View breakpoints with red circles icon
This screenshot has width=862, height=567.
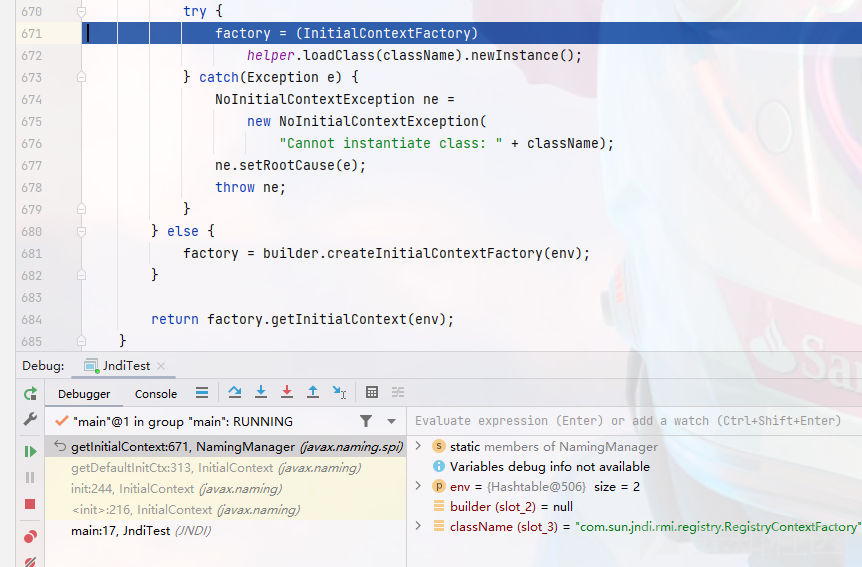(x=30, y=537)
